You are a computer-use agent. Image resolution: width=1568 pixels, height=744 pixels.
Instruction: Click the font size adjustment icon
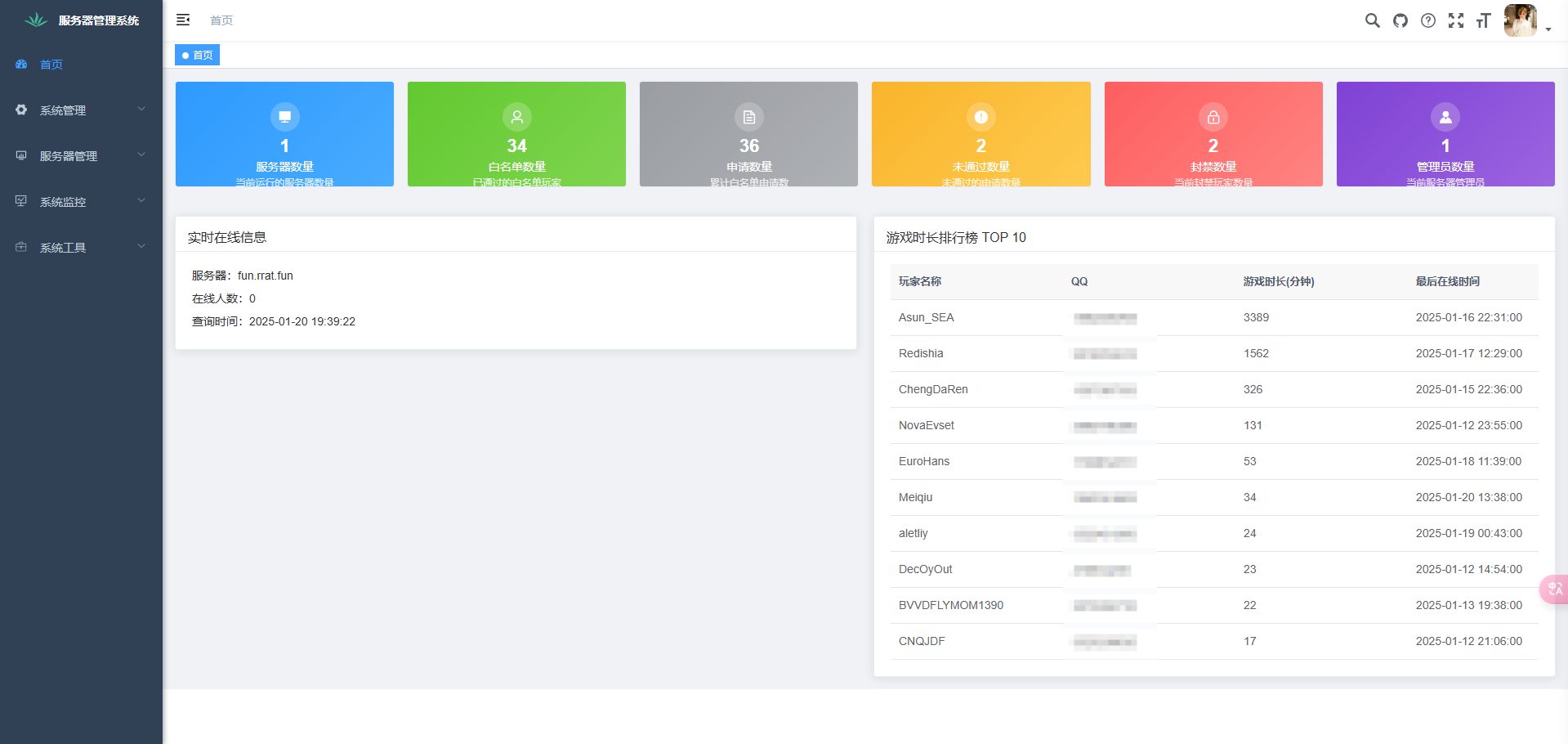(x=1484, y=20)
